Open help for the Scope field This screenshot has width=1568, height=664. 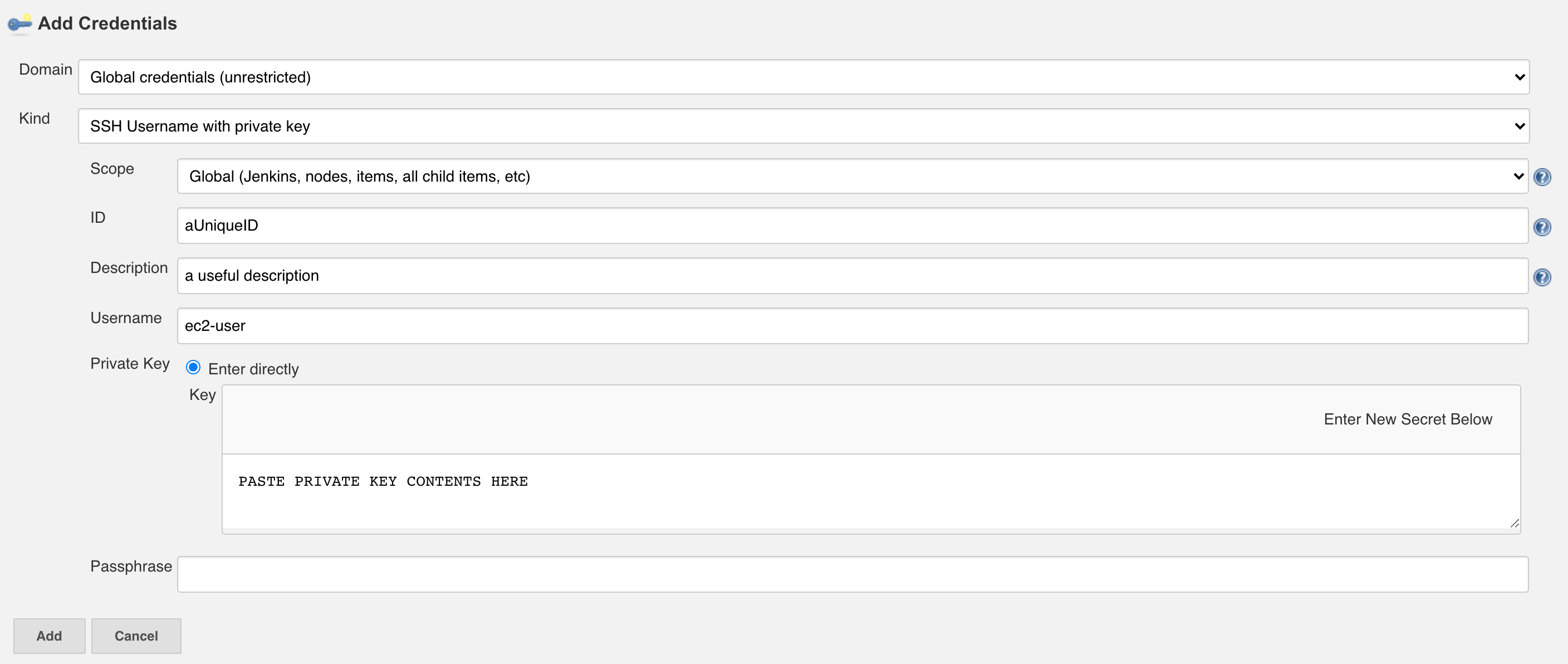click(1542, 177)
